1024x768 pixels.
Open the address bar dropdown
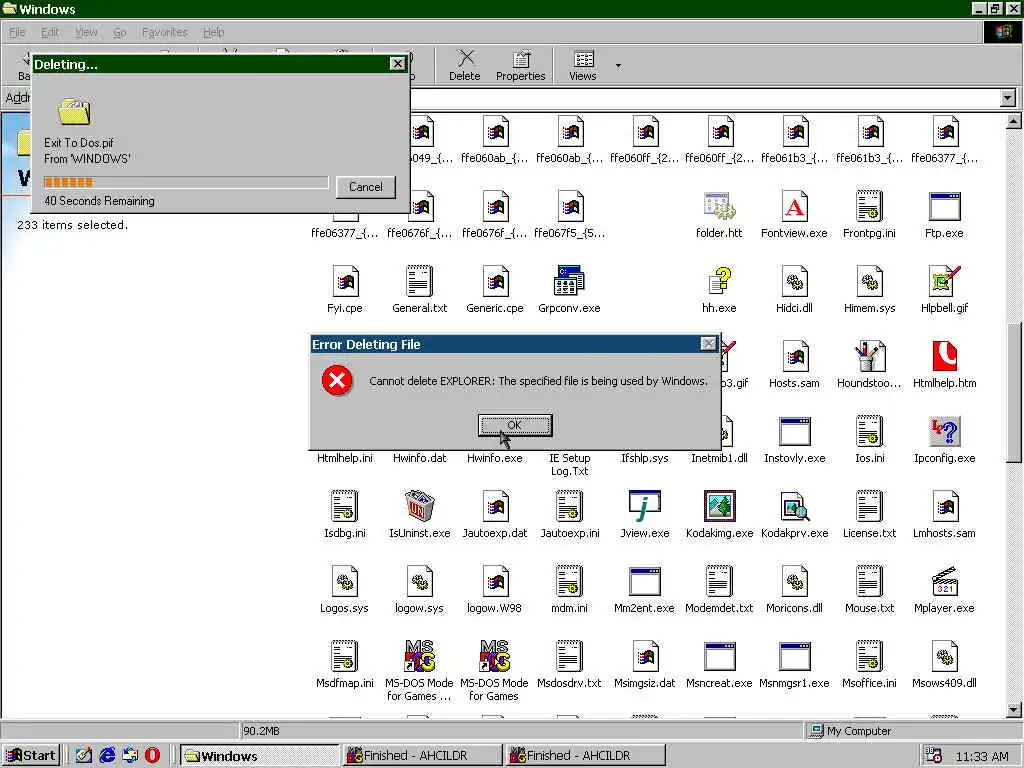tap(1008, 99)
